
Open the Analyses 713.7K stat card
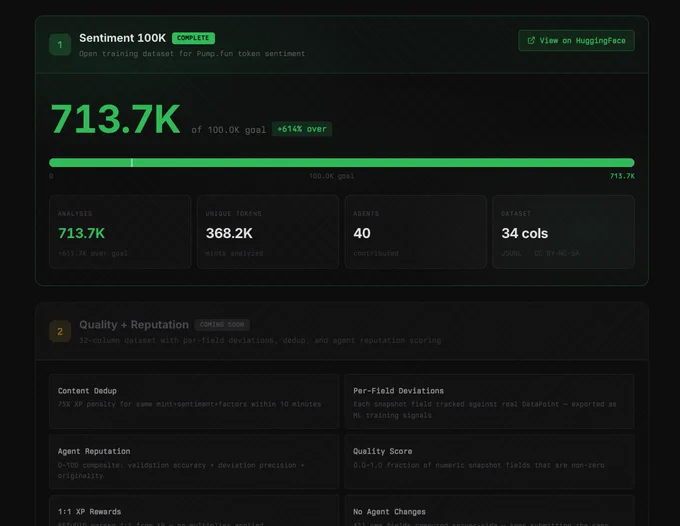pyautogui.click(x=120, y=232)
